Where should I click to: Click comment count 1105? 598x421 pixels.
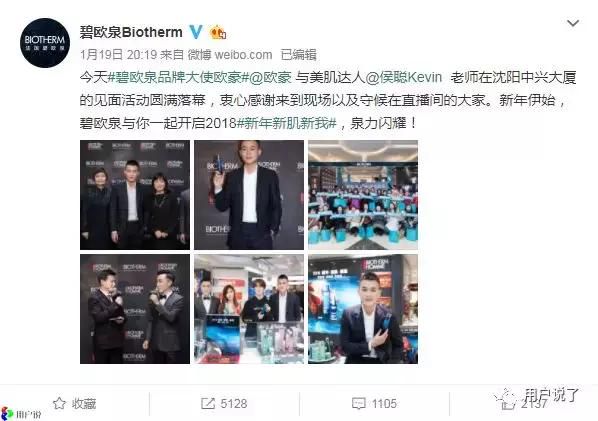(x=384, y=403)
